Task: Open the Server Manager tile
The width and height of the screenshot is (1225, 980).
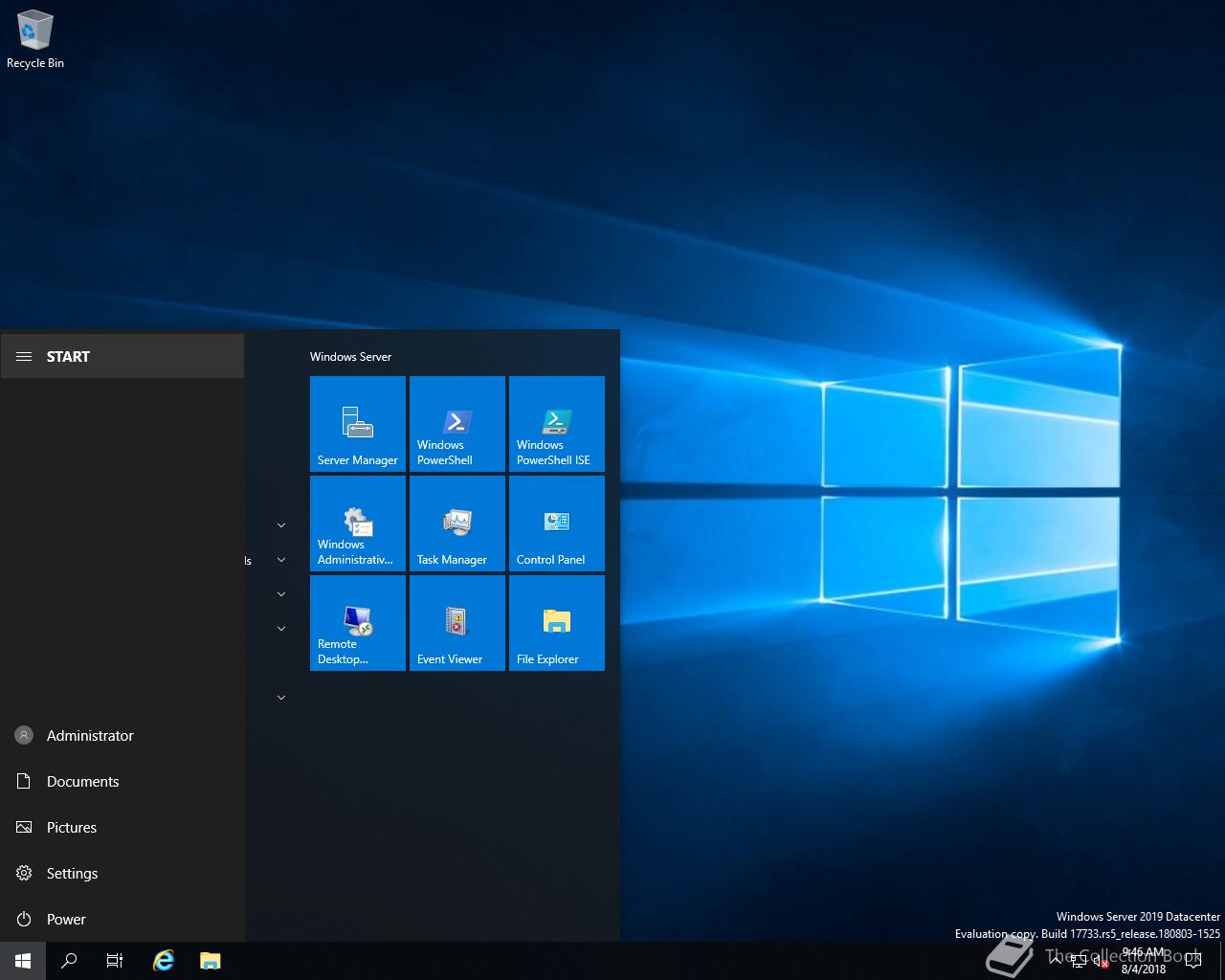Action: 358,424
